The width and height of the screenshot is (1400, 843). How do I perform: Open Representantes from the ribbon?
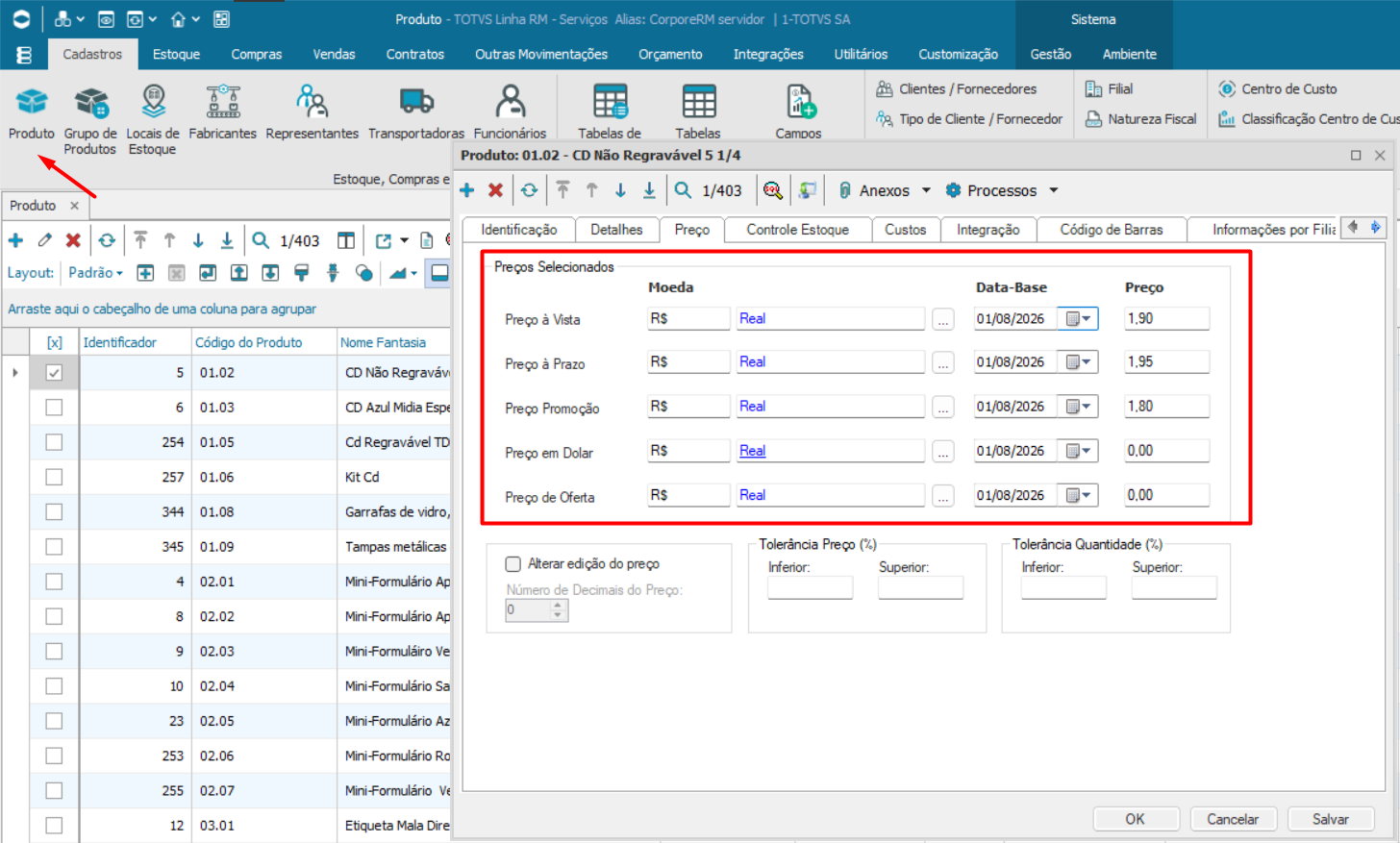click(x=312, y=112)
